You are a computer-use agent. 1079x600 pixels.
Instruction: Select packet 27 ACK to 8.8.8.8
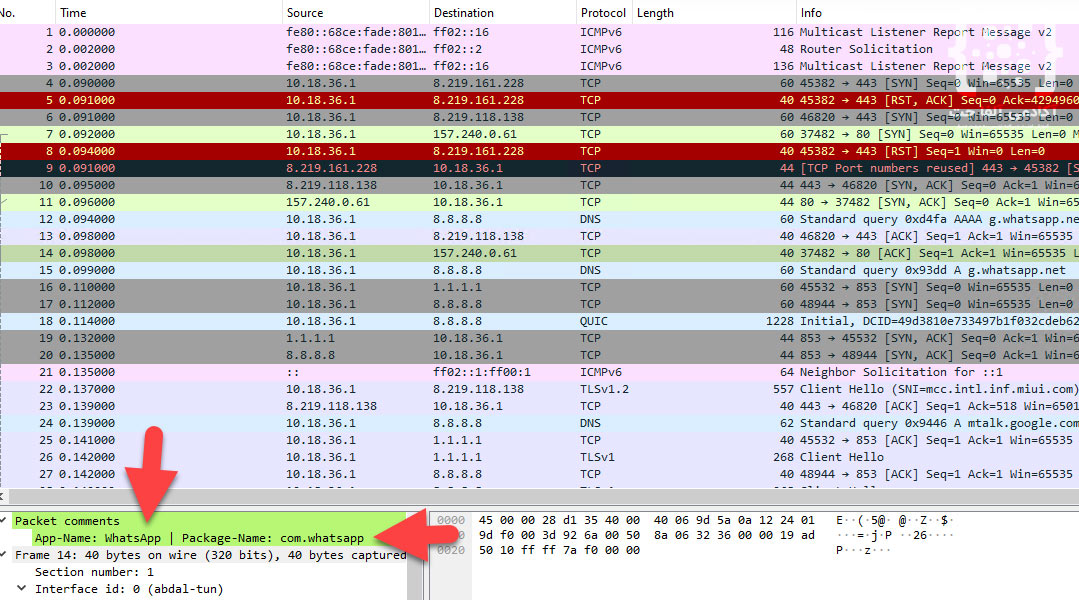tap(540, 474)
